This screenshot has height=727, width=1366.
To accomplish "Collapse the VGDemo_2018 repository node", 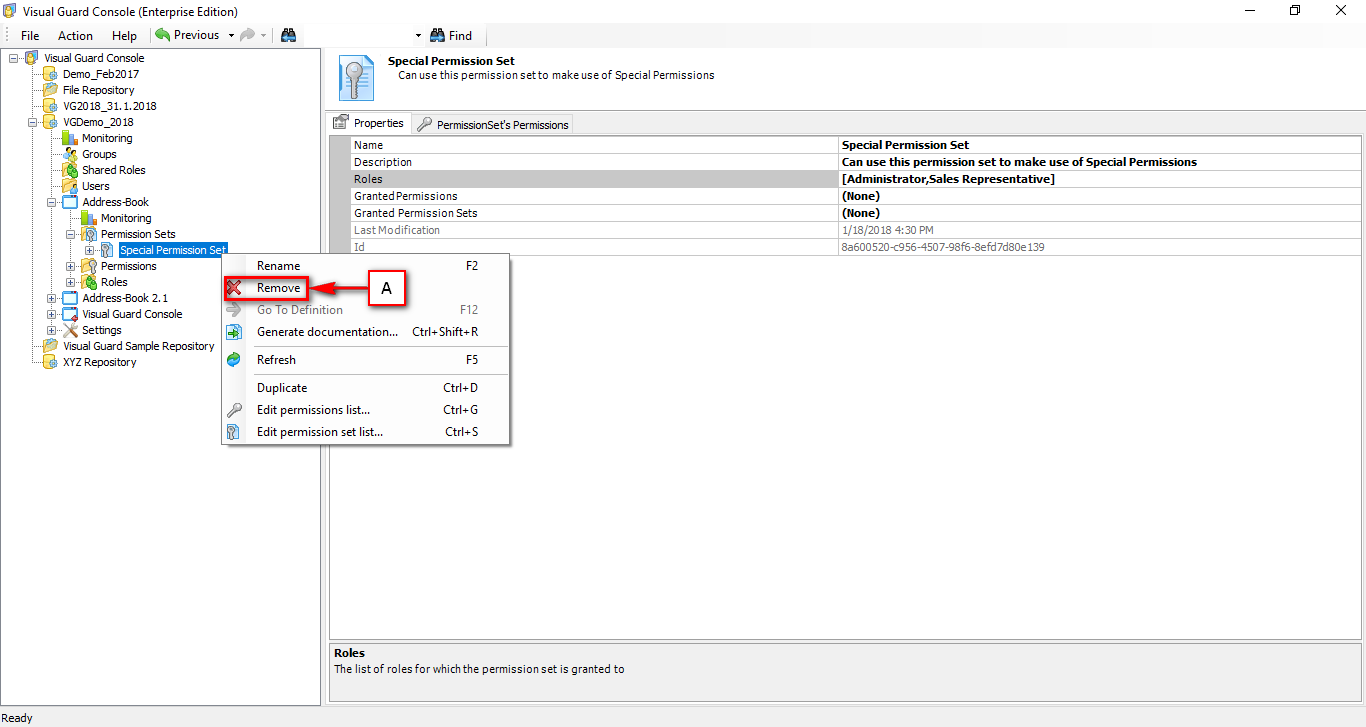I will pyautogui.click(x=33, y=122).
